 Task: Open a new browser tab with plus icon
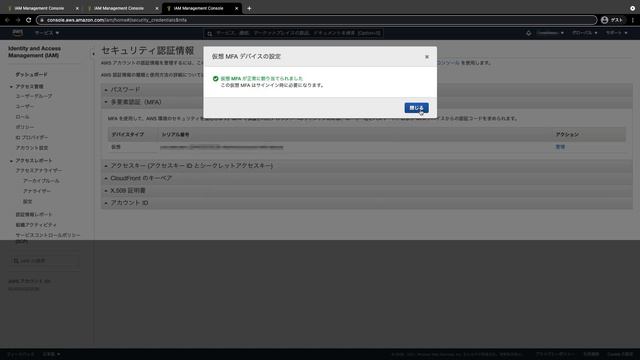click(x=249, y=8)
